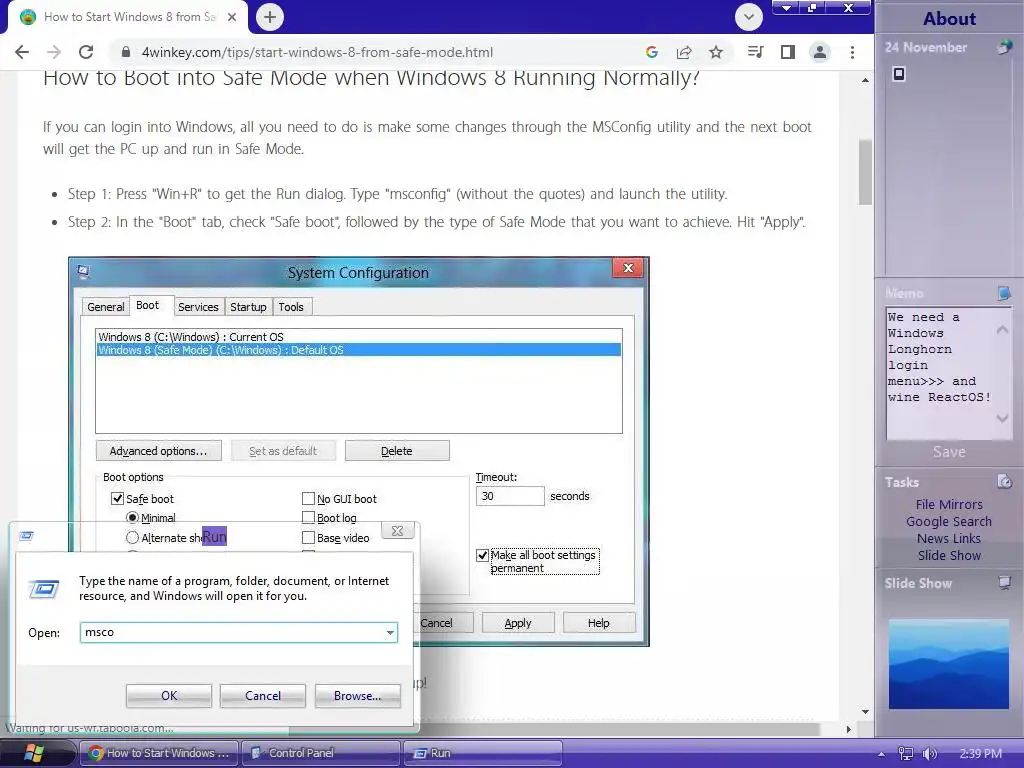Select Windows 8 (Safe Mode) Default OS entry
1024x768 pixels.
click(x=359, y=350)
